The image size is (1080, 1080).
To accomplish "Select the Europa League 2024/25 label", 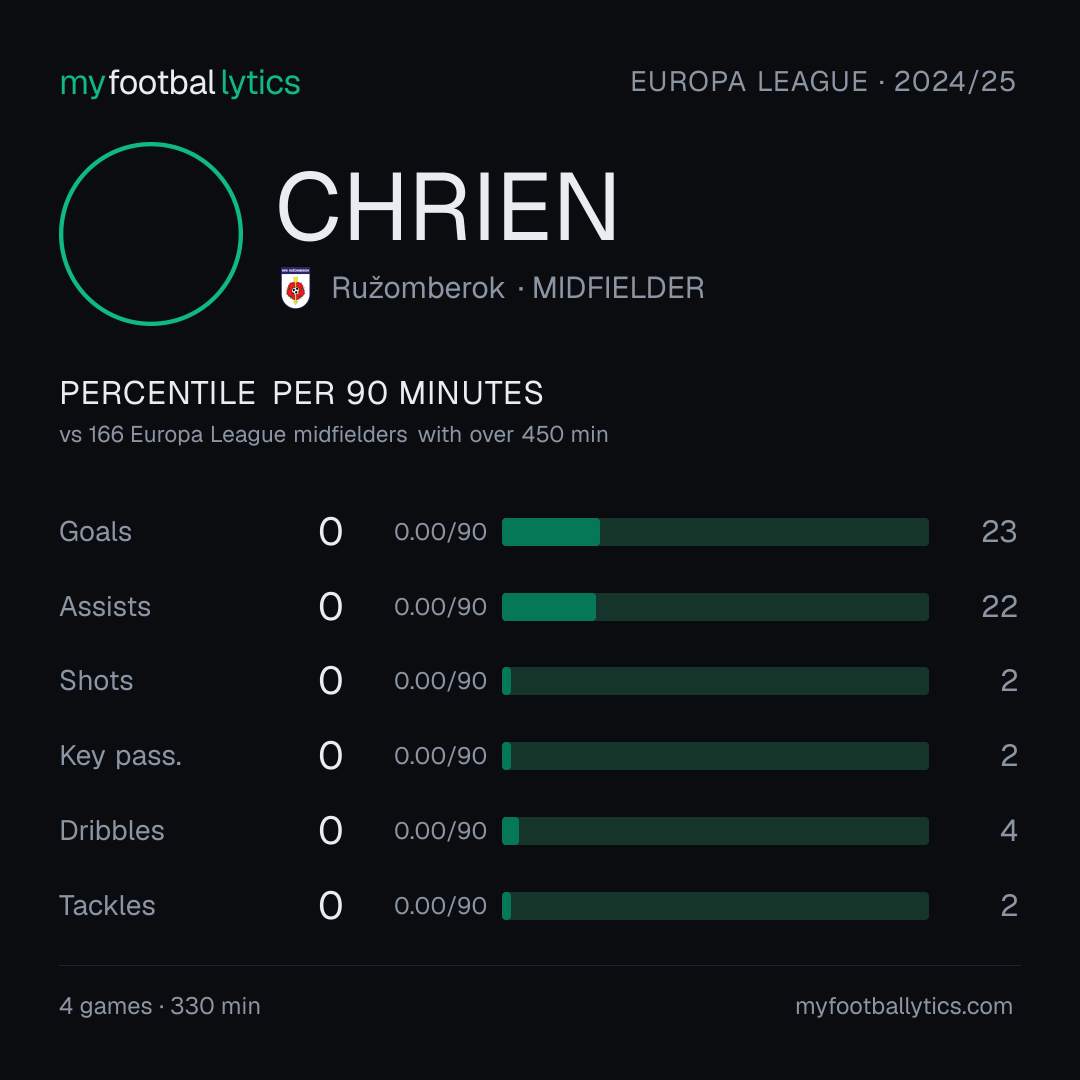I will [x=823, y=82].
